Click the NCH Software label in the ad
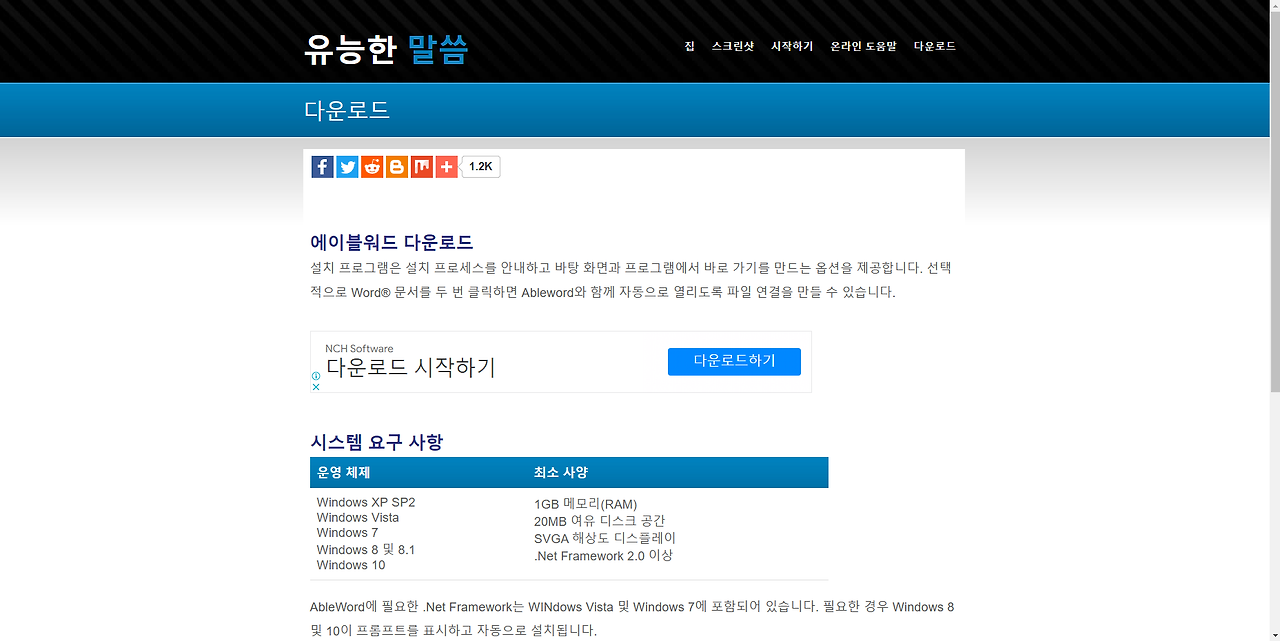Screen dimensions: 1280x641 point(358,348)
